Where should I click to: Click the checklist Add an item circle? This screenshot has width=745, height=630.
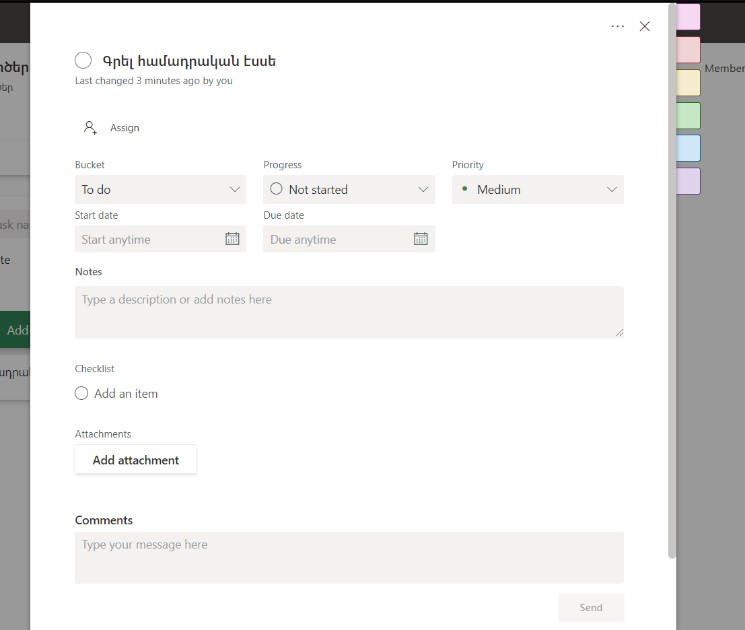(81, 393)
